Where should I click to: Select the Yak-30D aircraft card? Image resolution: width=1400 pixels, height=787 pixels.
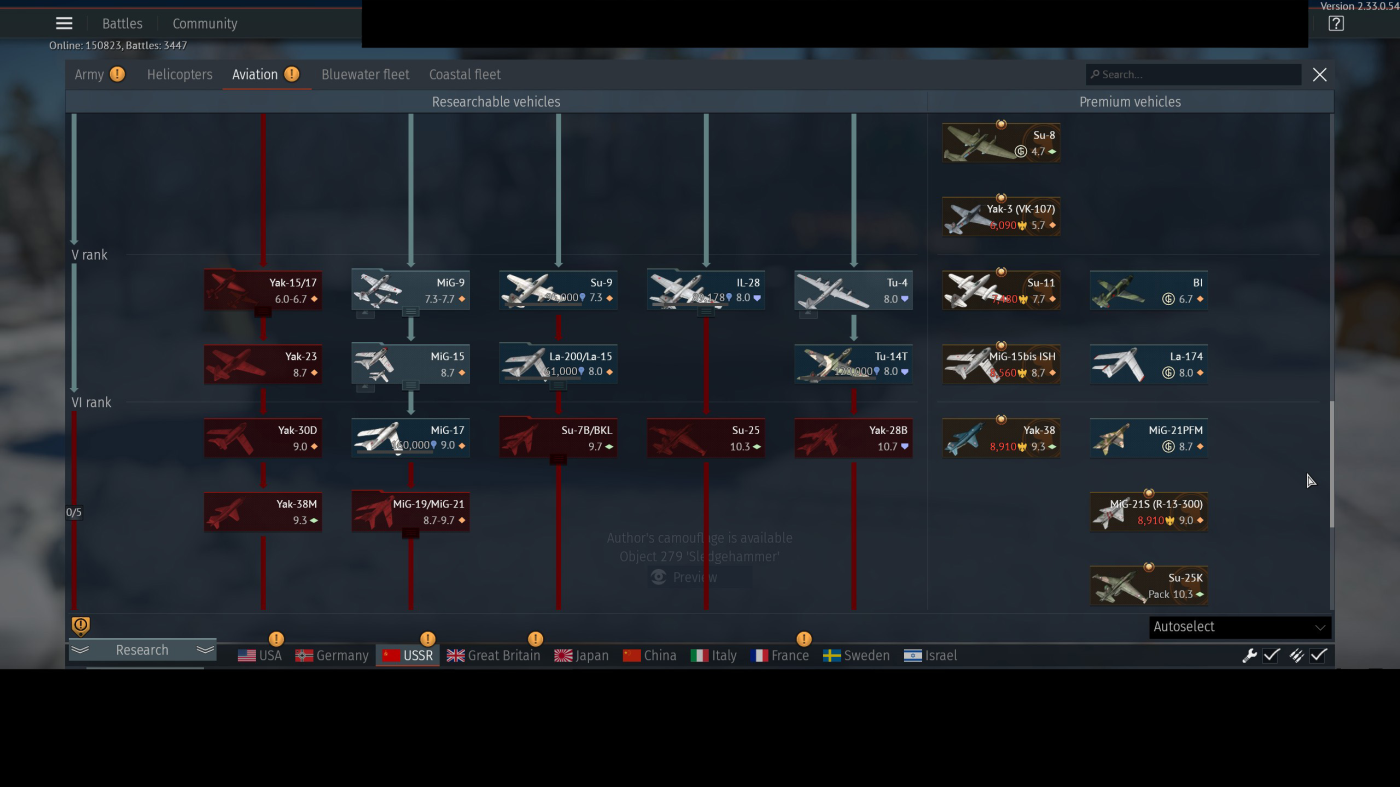click(263, 438)
